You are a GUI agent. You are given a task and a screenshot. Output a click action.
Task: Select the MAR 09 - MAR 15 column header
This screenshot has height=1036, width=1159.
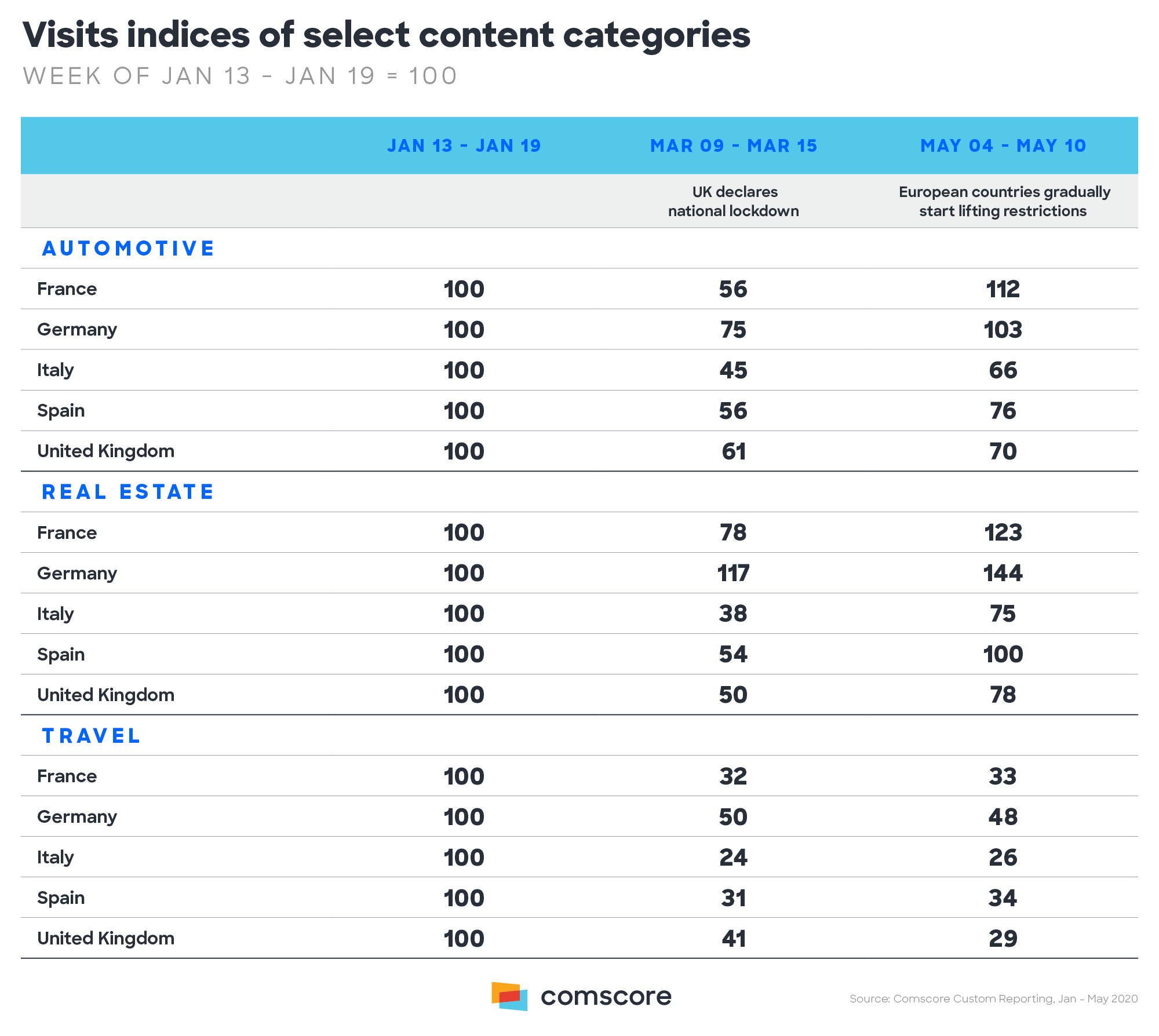point(733,145)
